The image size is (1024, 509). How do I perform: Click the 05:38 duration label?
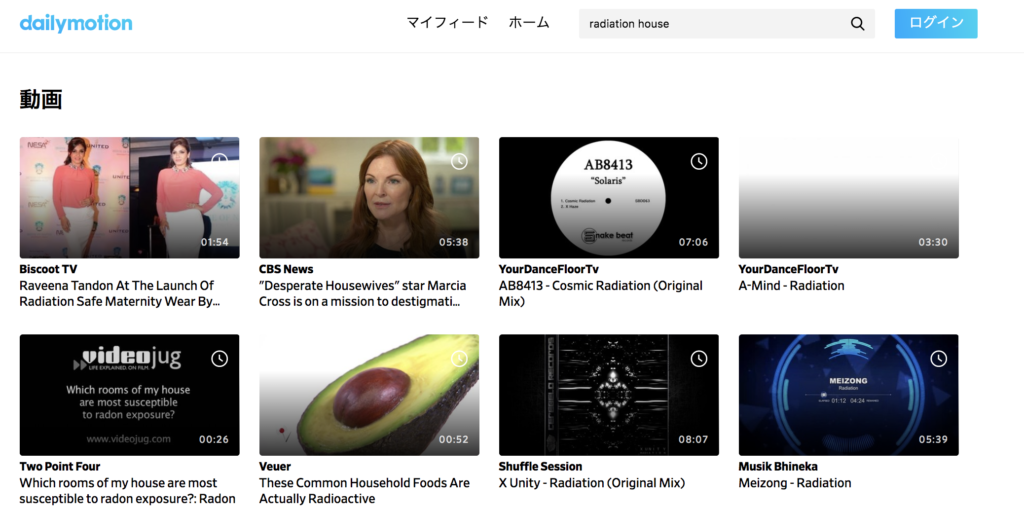point(454,242)
